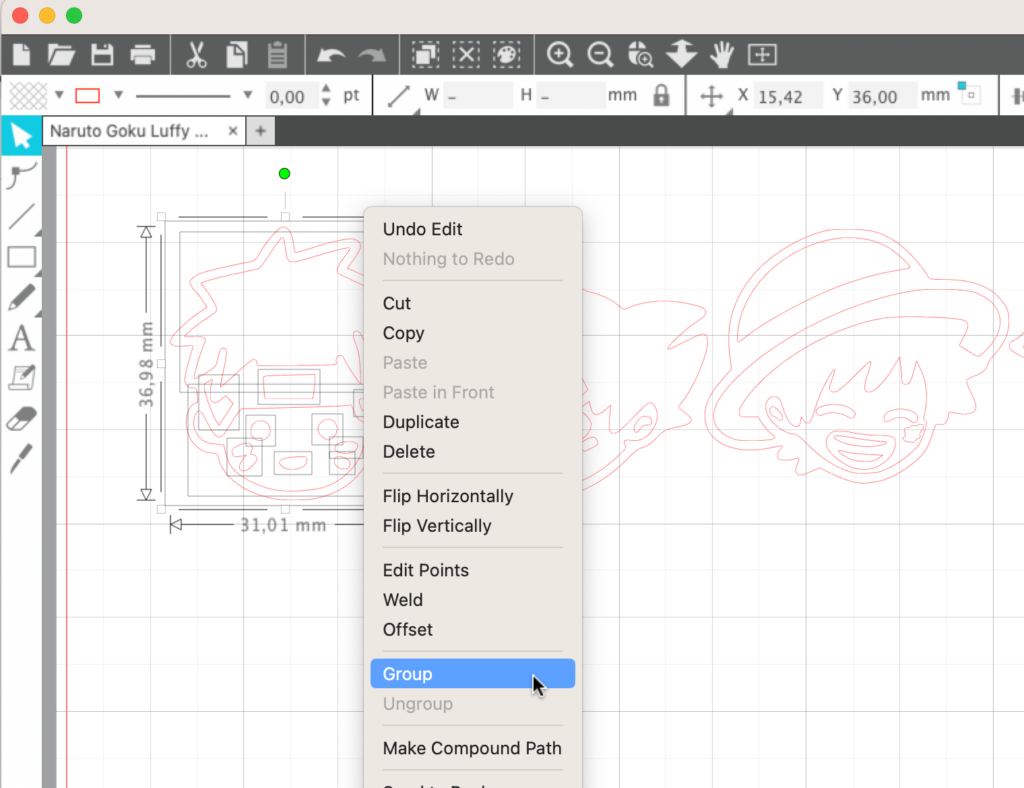This screenshot has width=1024, height=788.
Task: Activate the Pan hand tool
Action: pos(722,54)
